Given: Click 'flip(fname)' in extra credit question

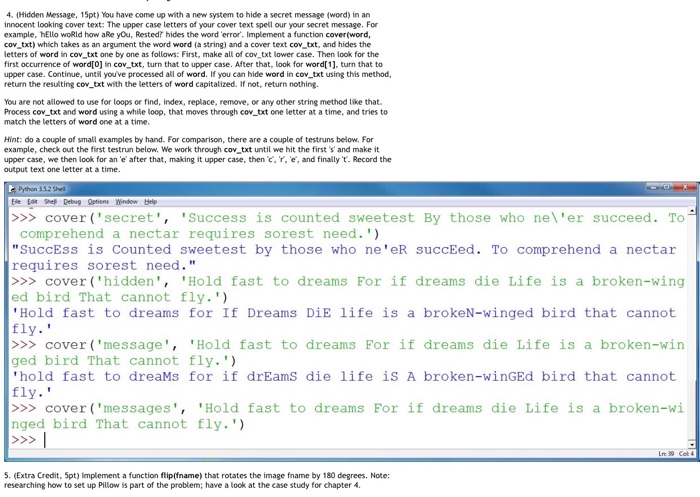Looking at the screenshot, I should click(x=181, y=476).
